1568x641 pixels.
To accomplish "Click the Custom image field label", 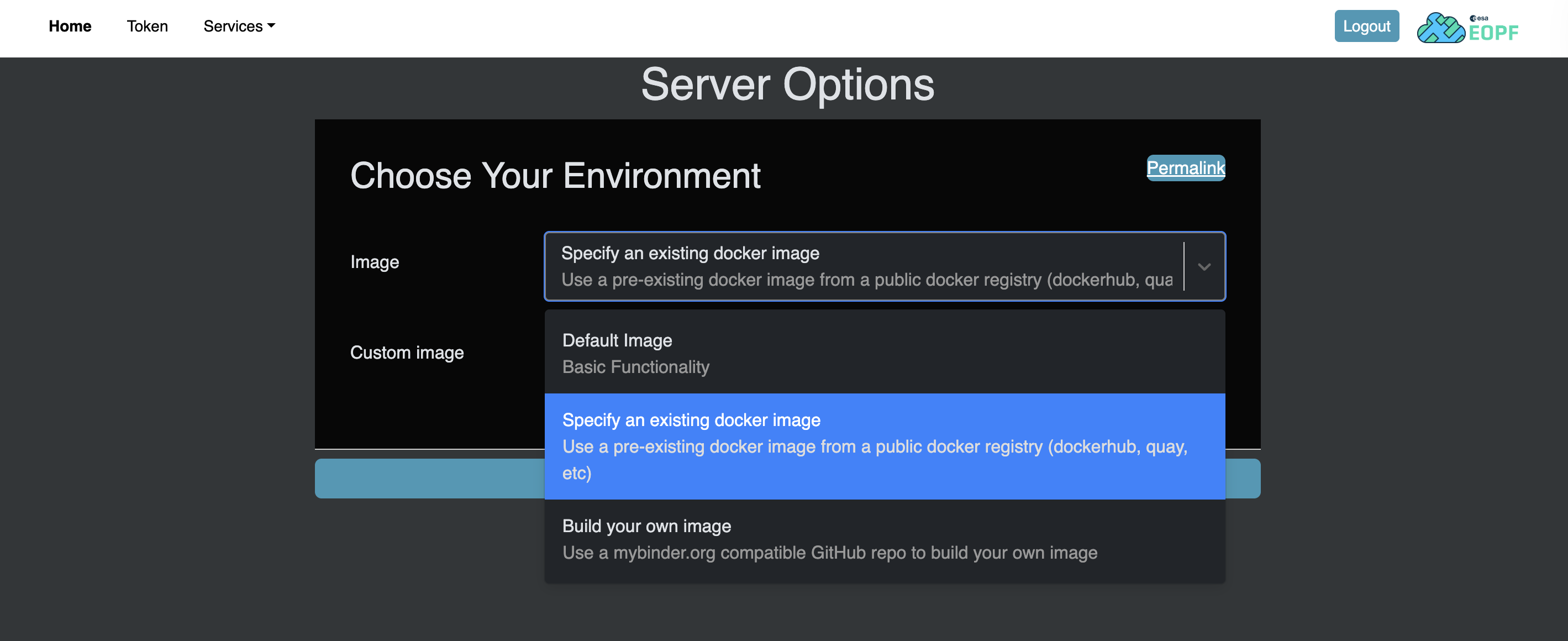I will (407, 353).
